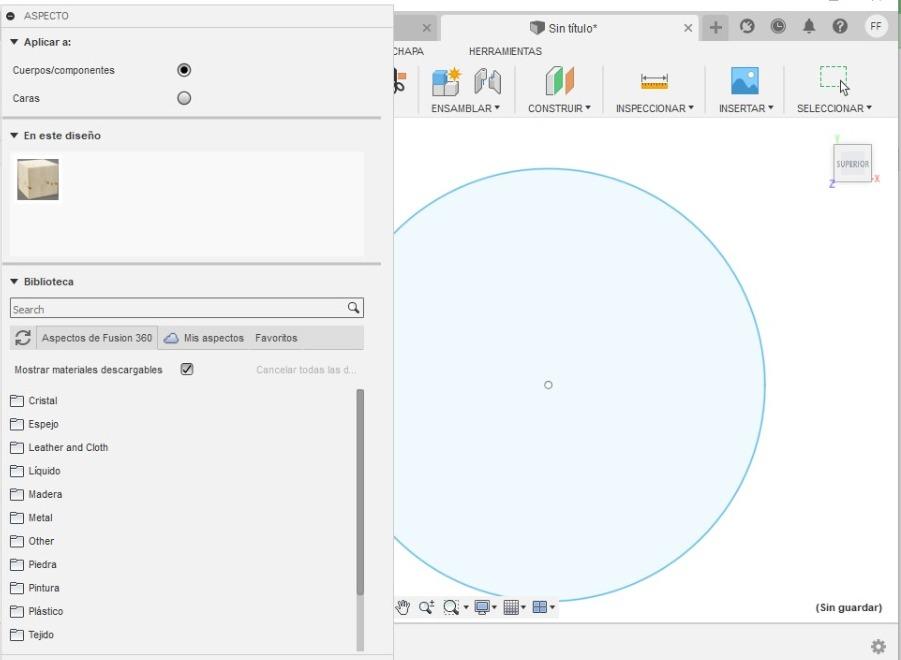Screen dimensions: 901x660
Task: Open the CONSTRUIR dropdown
Action: [559, 108]
